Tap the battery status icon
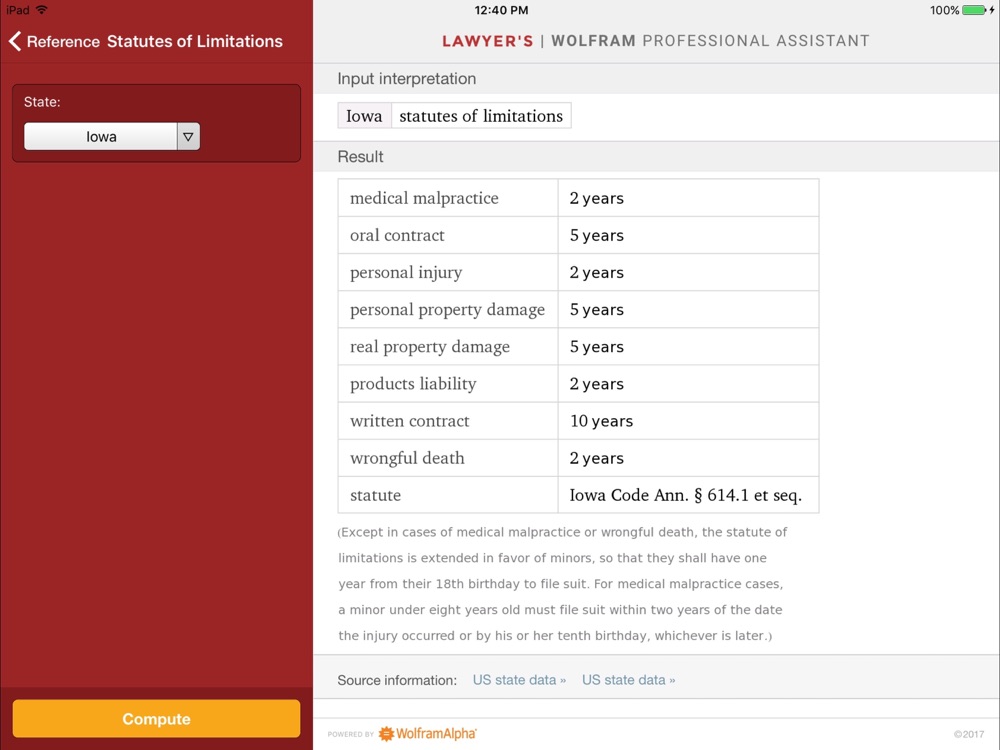 pyautogui.click(x=974, y=10)
